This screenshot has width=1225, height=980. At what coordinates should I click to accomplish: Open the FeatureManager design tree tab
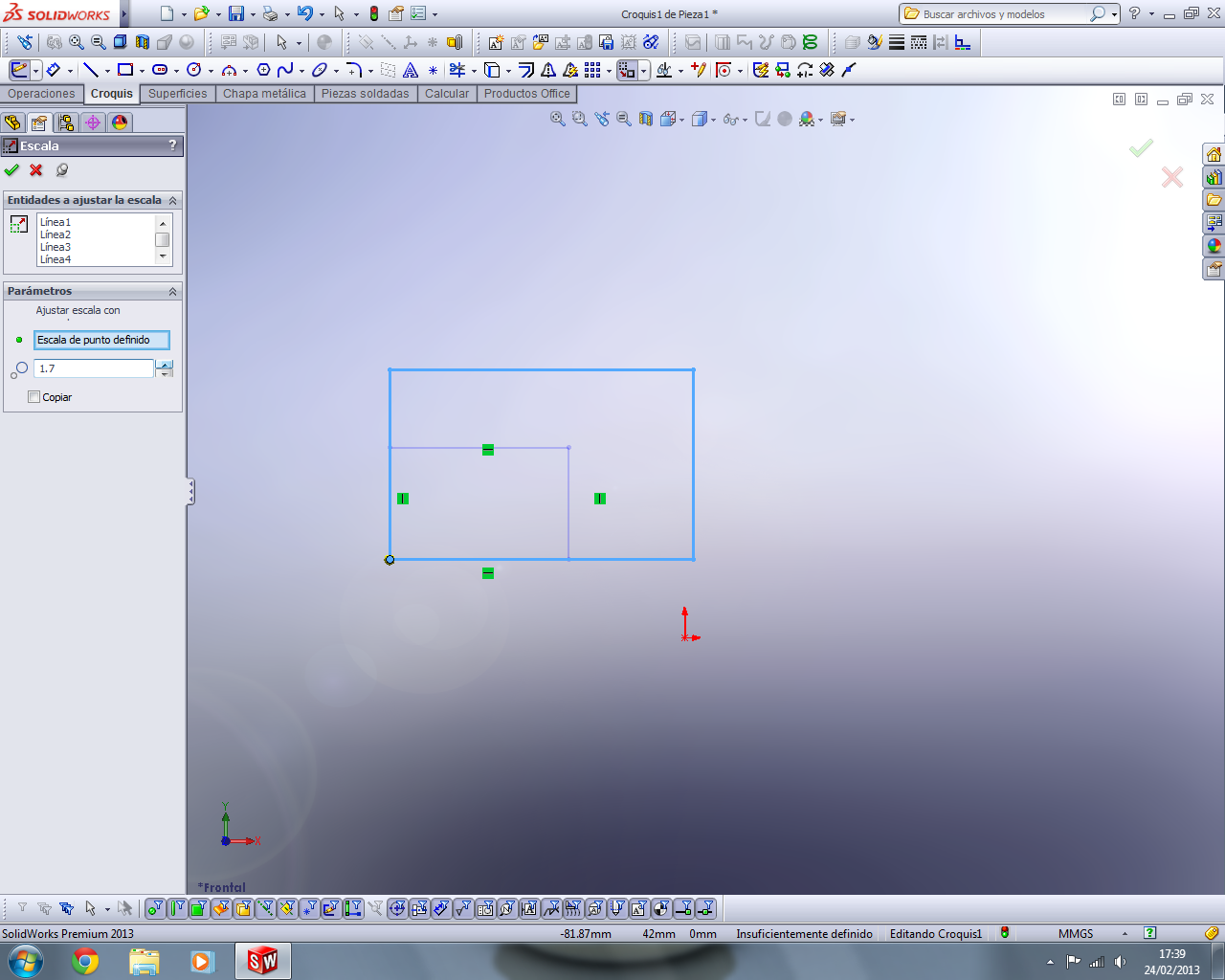tap(12, 122)
